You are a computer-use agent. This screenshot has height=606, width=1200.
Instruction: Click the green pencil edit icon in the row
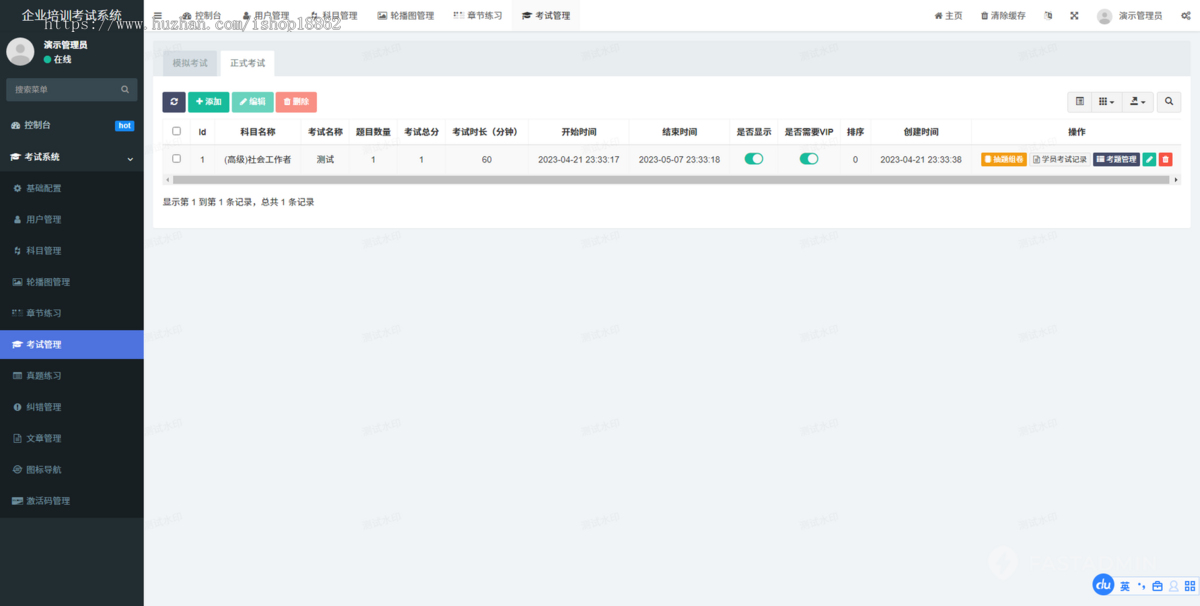coord(1148,158)
